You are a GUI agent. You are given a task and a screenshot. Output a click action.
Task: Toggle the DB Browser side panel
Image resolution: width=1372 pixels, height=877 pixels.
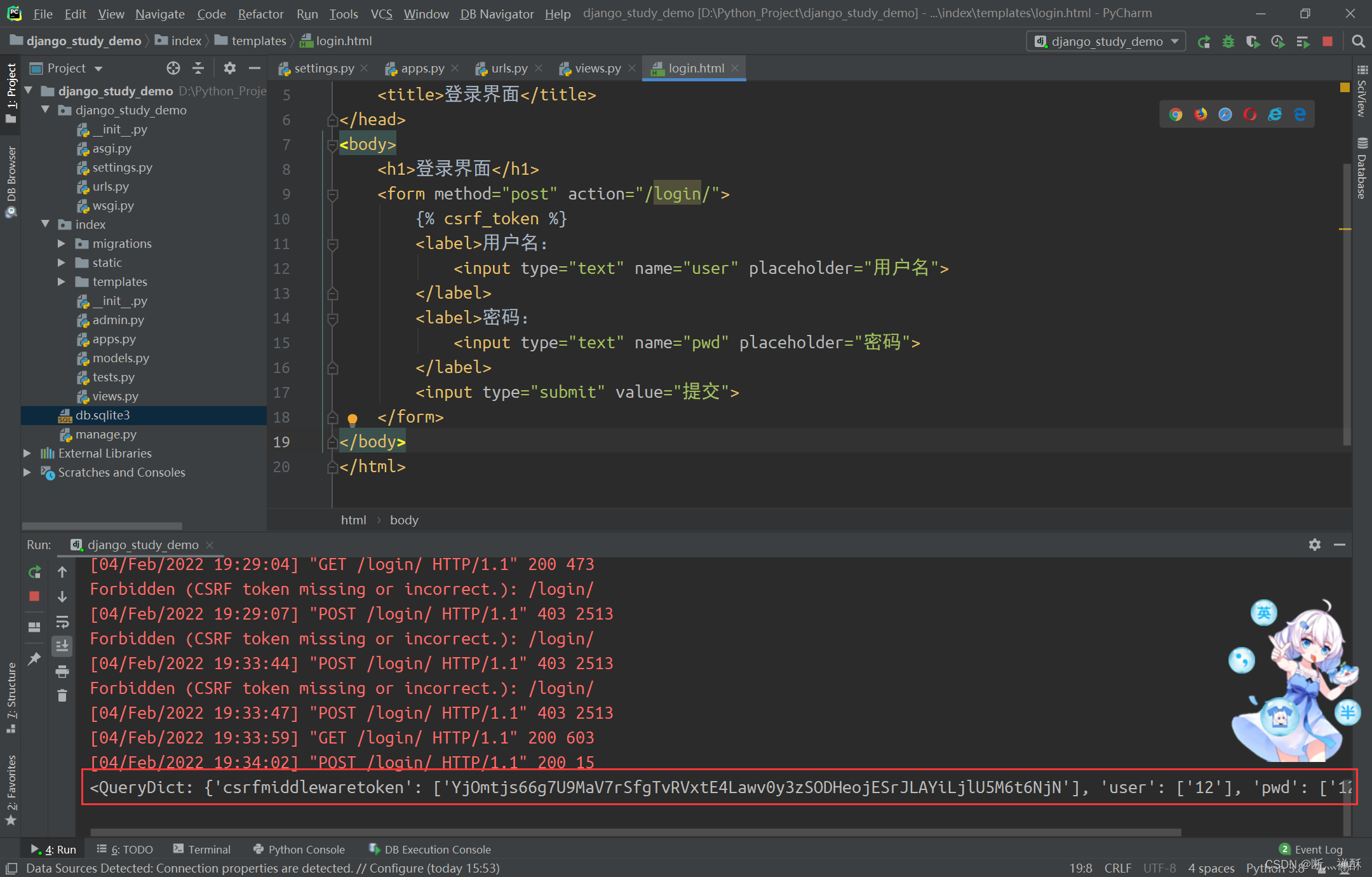[11, 181]
